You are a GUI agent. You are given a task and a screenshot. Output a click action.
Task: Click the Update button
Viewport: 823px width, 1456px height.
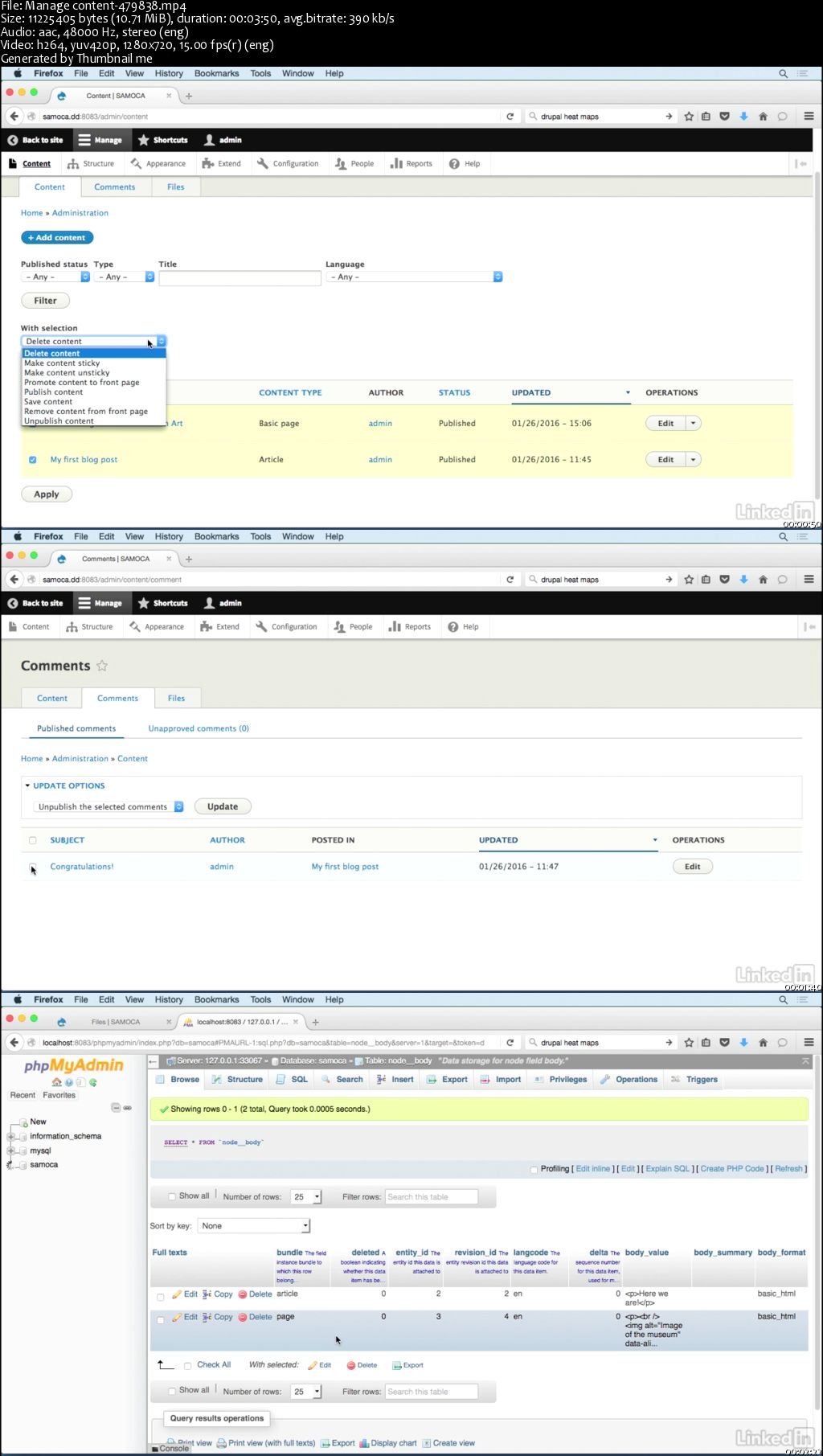click(x=223, y=806)
